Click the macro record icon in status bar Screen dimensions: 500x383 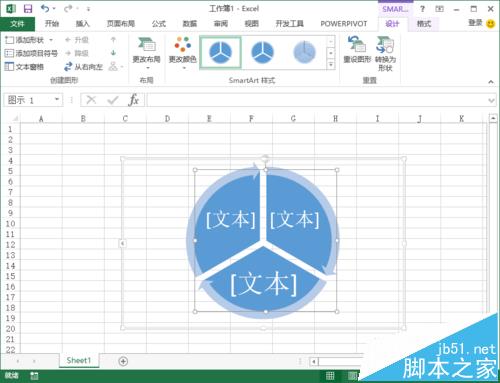pyautogui.click(x=34, y=376)
